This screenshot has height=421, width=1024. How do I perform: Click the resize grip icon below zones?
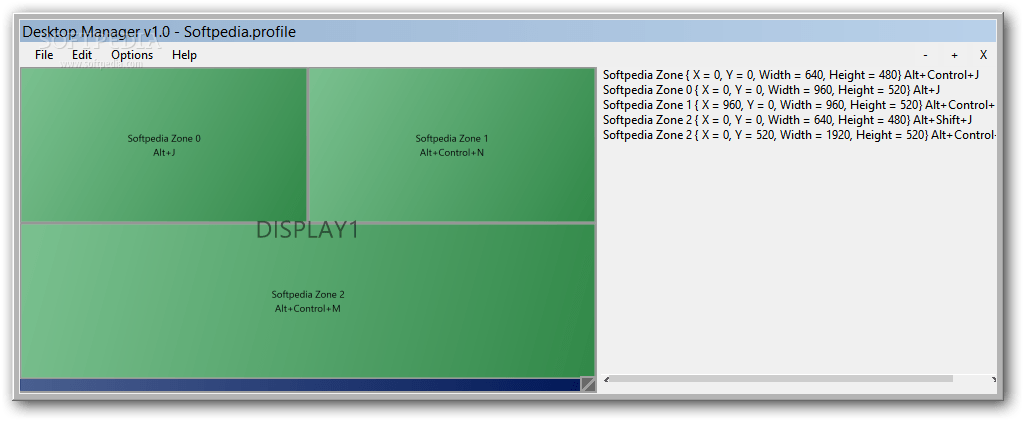coord(588,384)
